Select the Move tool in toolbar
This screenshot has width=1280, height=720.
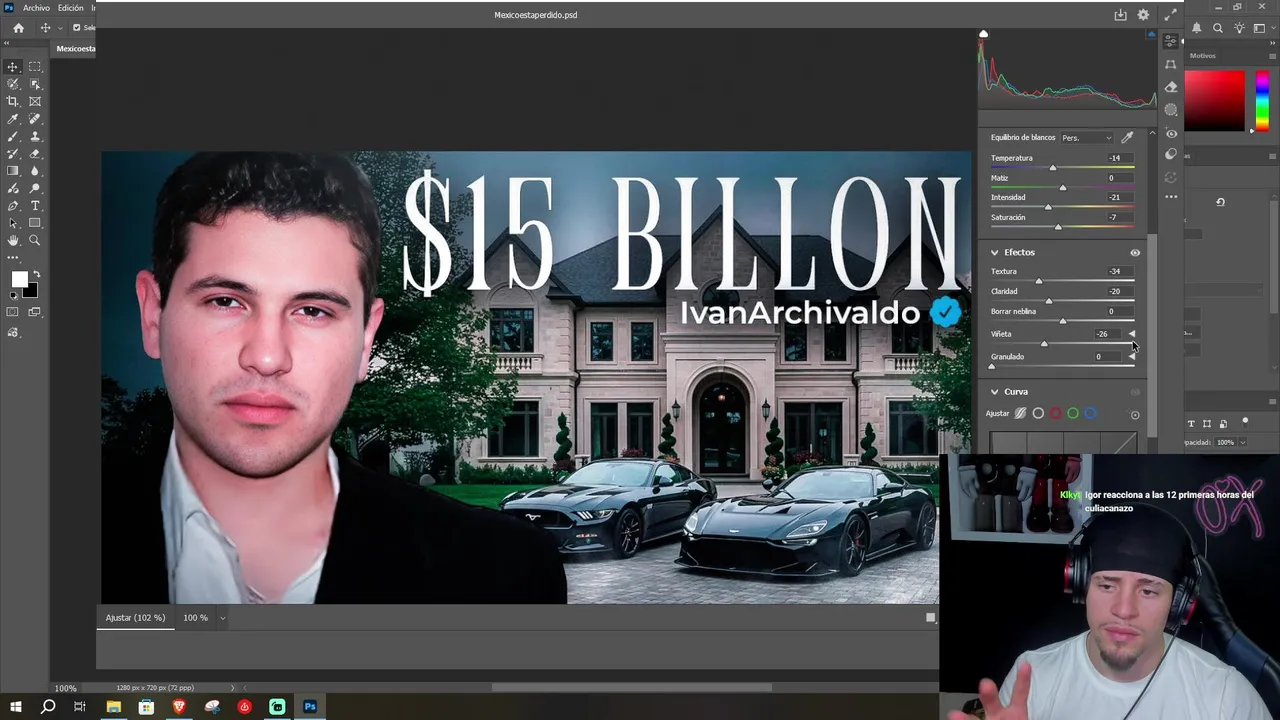pos(13,67)
